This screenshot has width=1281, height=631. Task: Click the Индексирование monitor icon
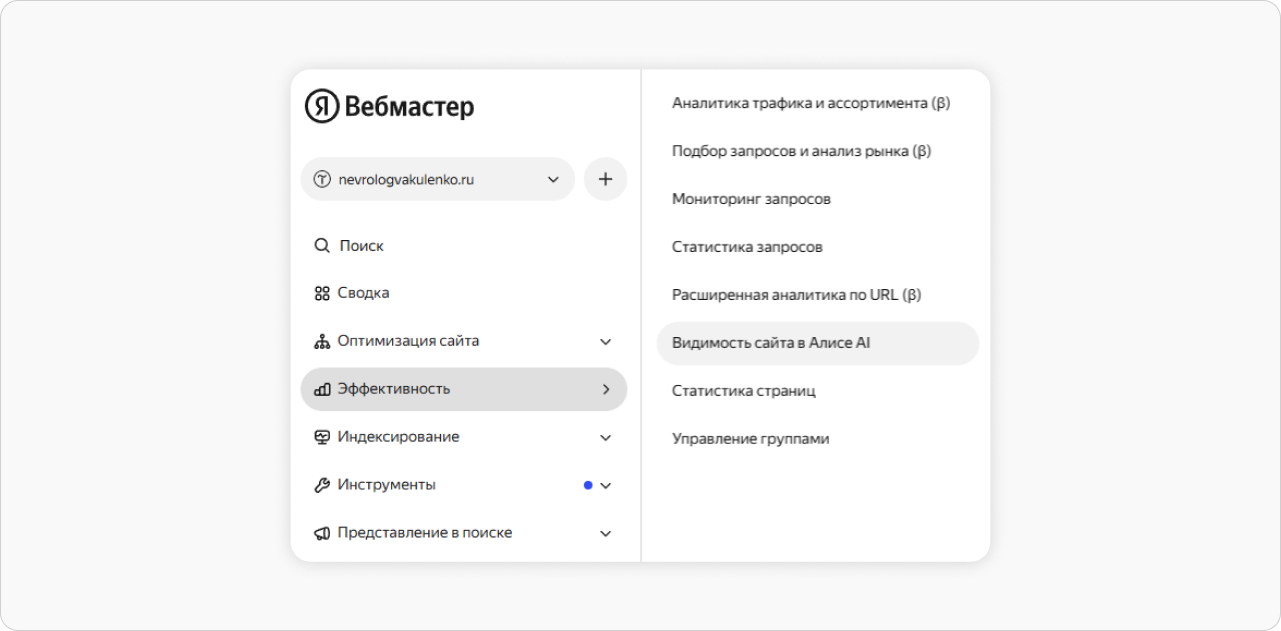pyautogui.click(x=322, y=437)
